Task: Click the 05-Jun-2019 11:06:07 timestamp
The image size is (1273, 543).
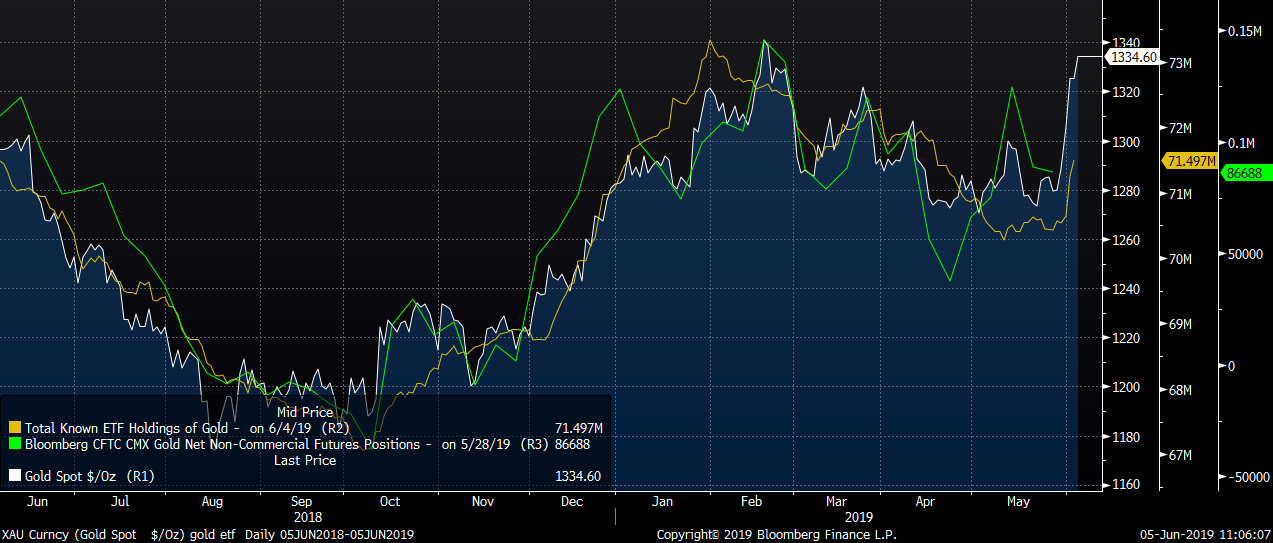Action: (x=1204, y=535)
